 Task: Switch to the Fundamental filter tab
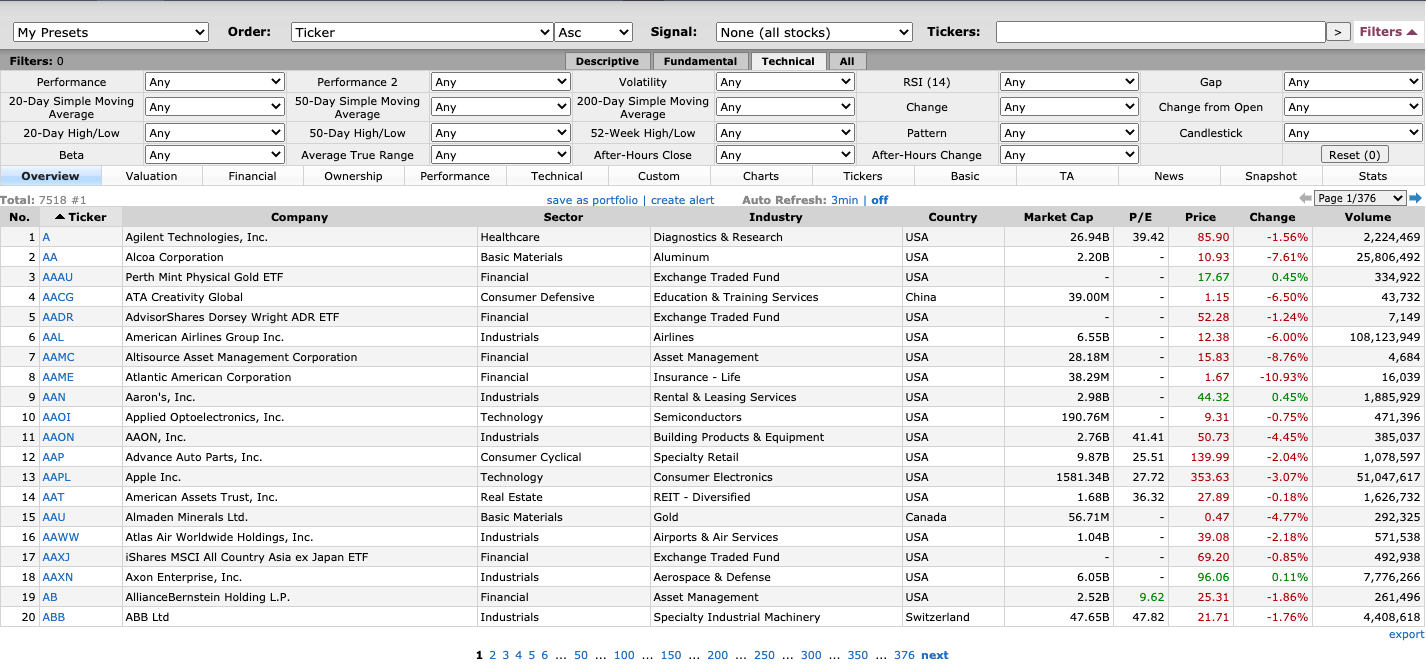(x=700, y=61)
